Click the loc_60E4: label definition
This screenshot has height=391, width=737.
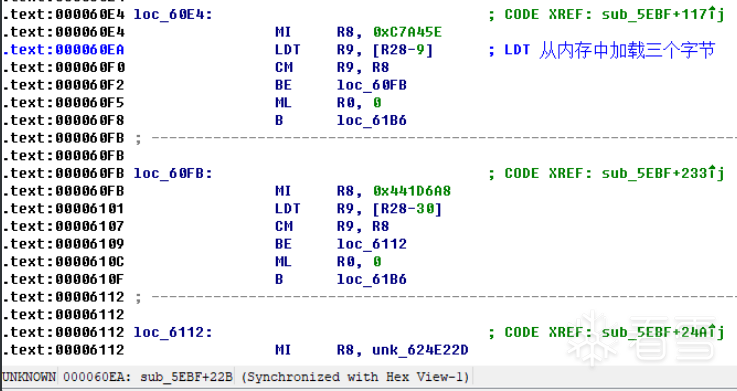(173, 15)
